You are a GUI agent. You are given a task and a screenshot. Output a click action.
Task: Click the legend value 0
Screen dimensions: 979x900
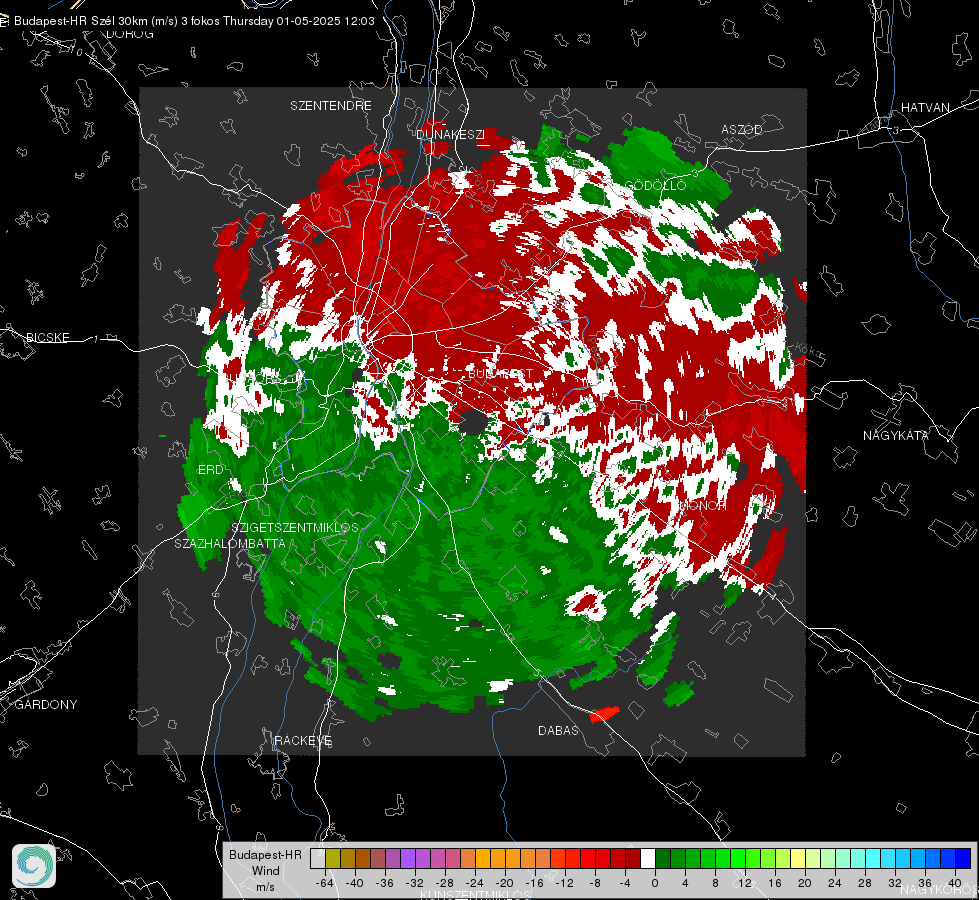click(654, 883)
